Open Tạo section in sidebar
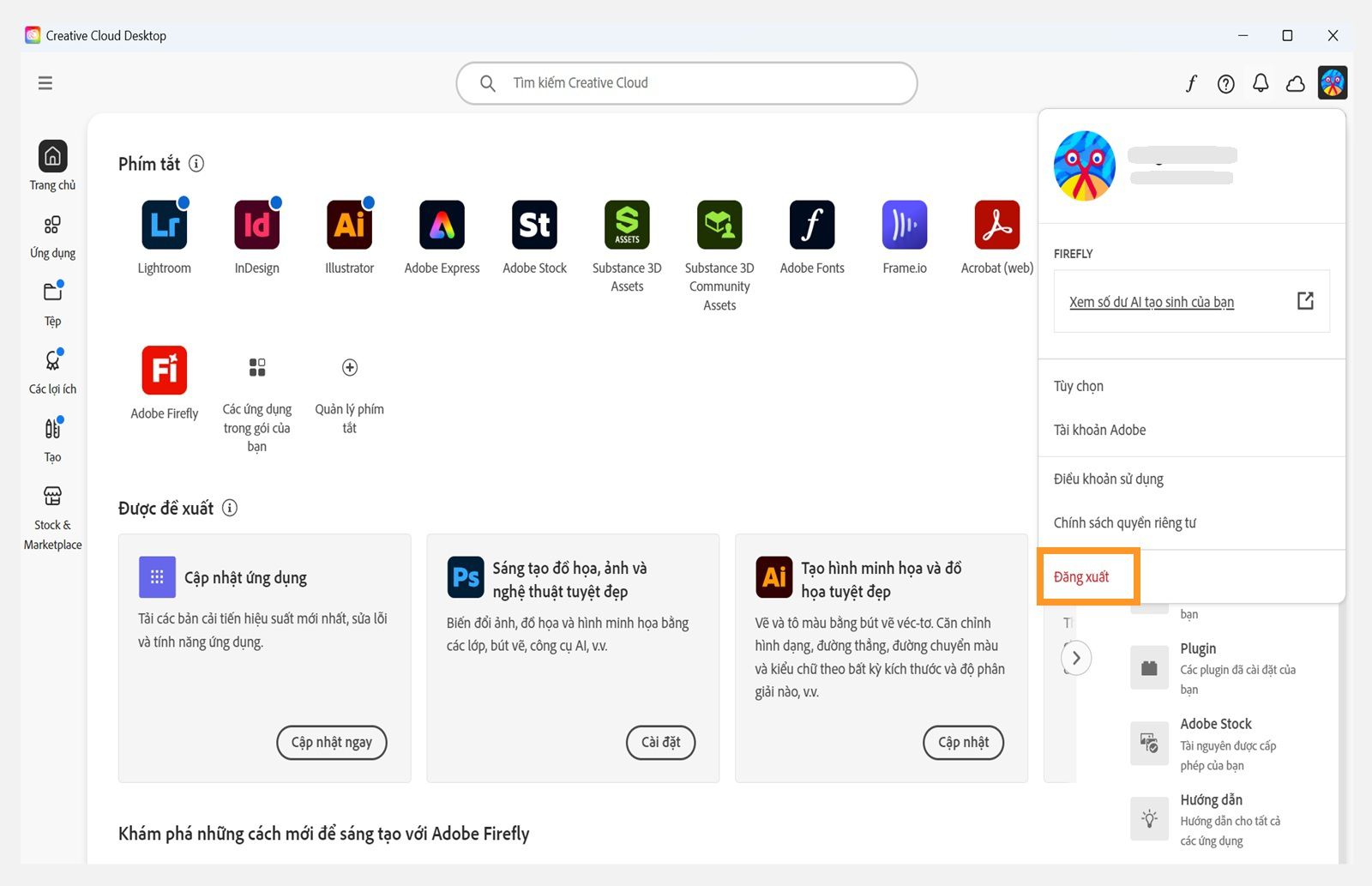 pos(52,439)
